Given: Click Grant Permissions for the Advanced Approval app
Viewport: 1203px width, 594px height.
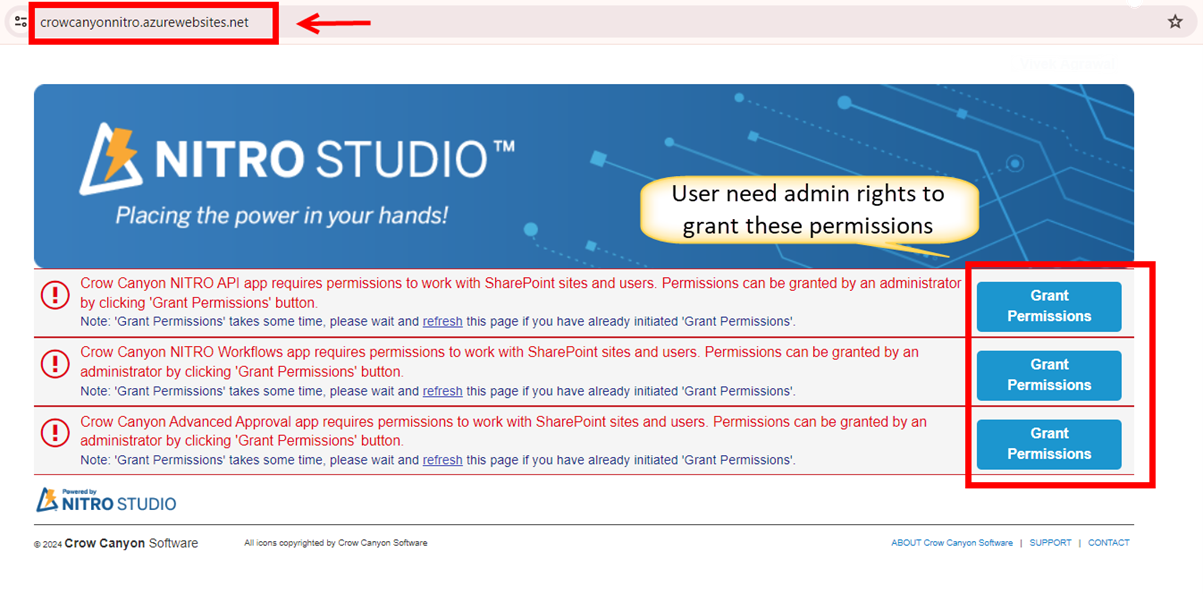Looking at the screenshot, I should (1048, 444).
